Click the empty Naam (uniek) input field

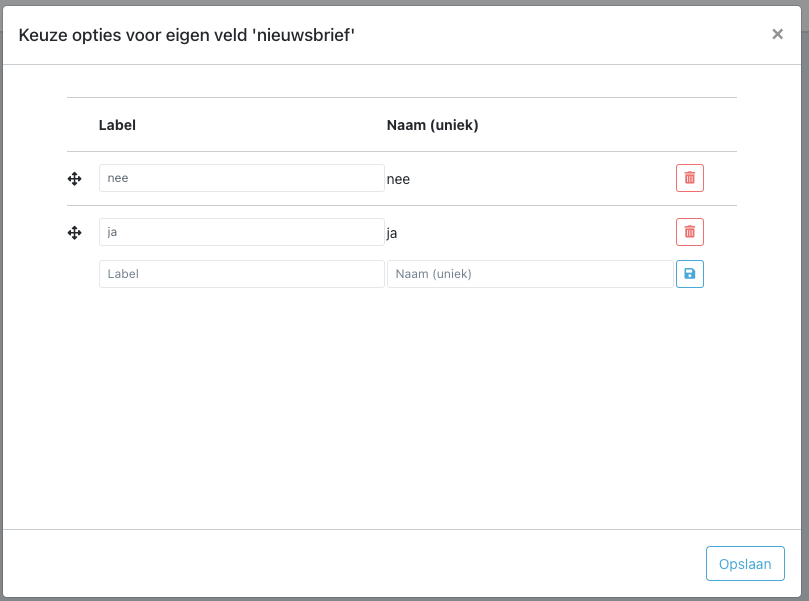coord(530,274)
